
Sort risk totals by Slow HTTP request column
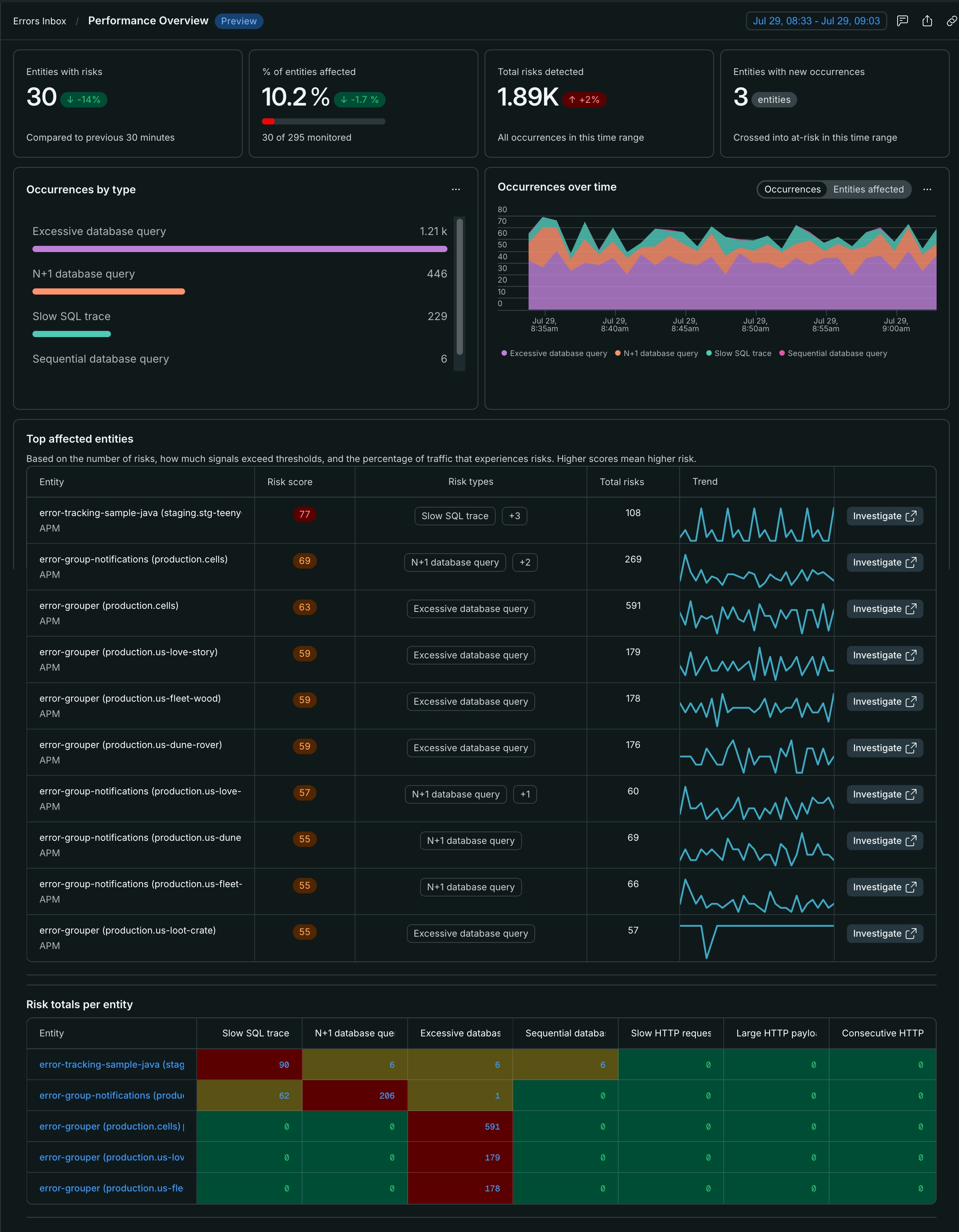671,1033
